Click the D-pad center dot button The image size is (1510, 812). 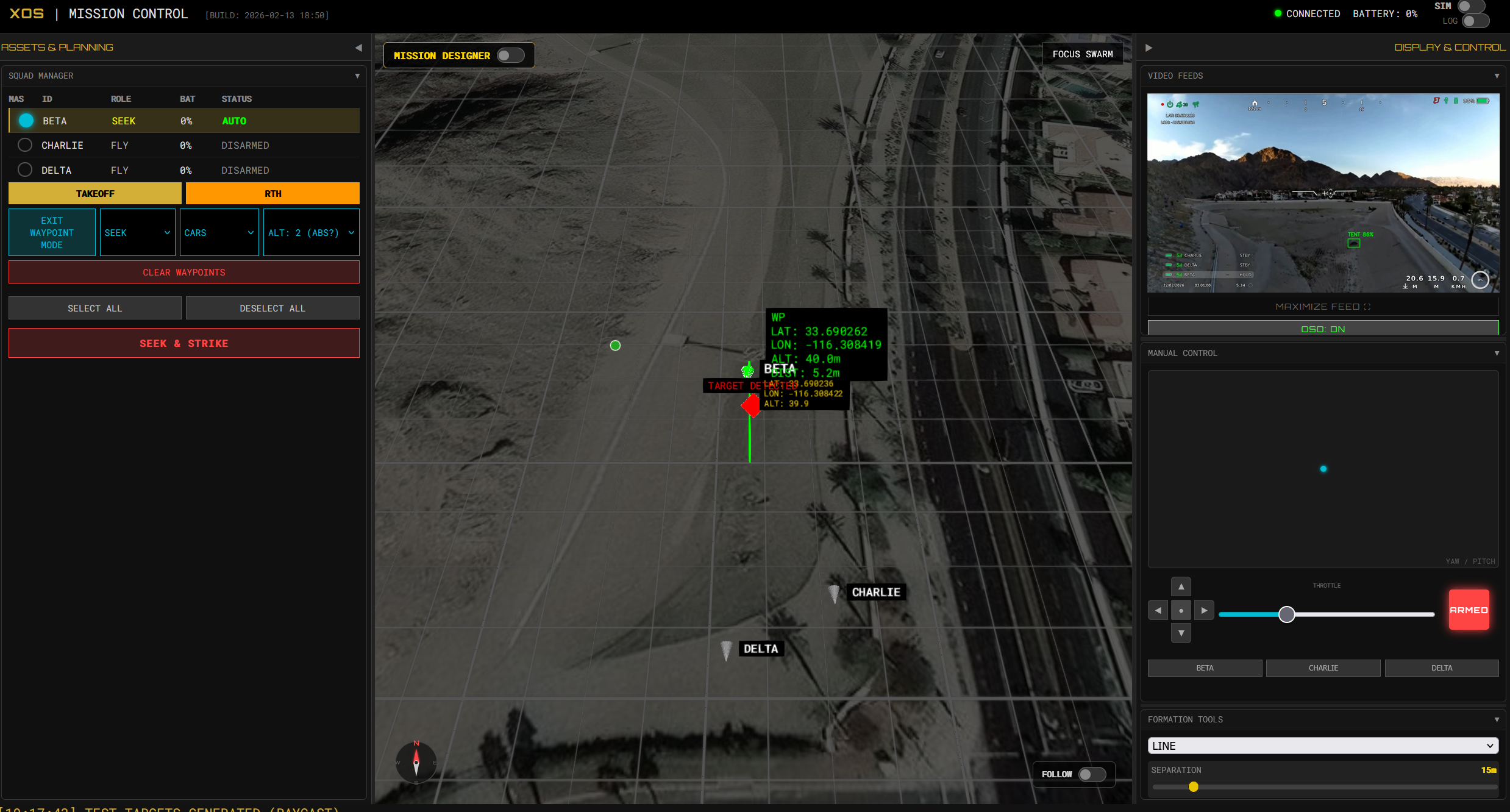[1181, 610]
